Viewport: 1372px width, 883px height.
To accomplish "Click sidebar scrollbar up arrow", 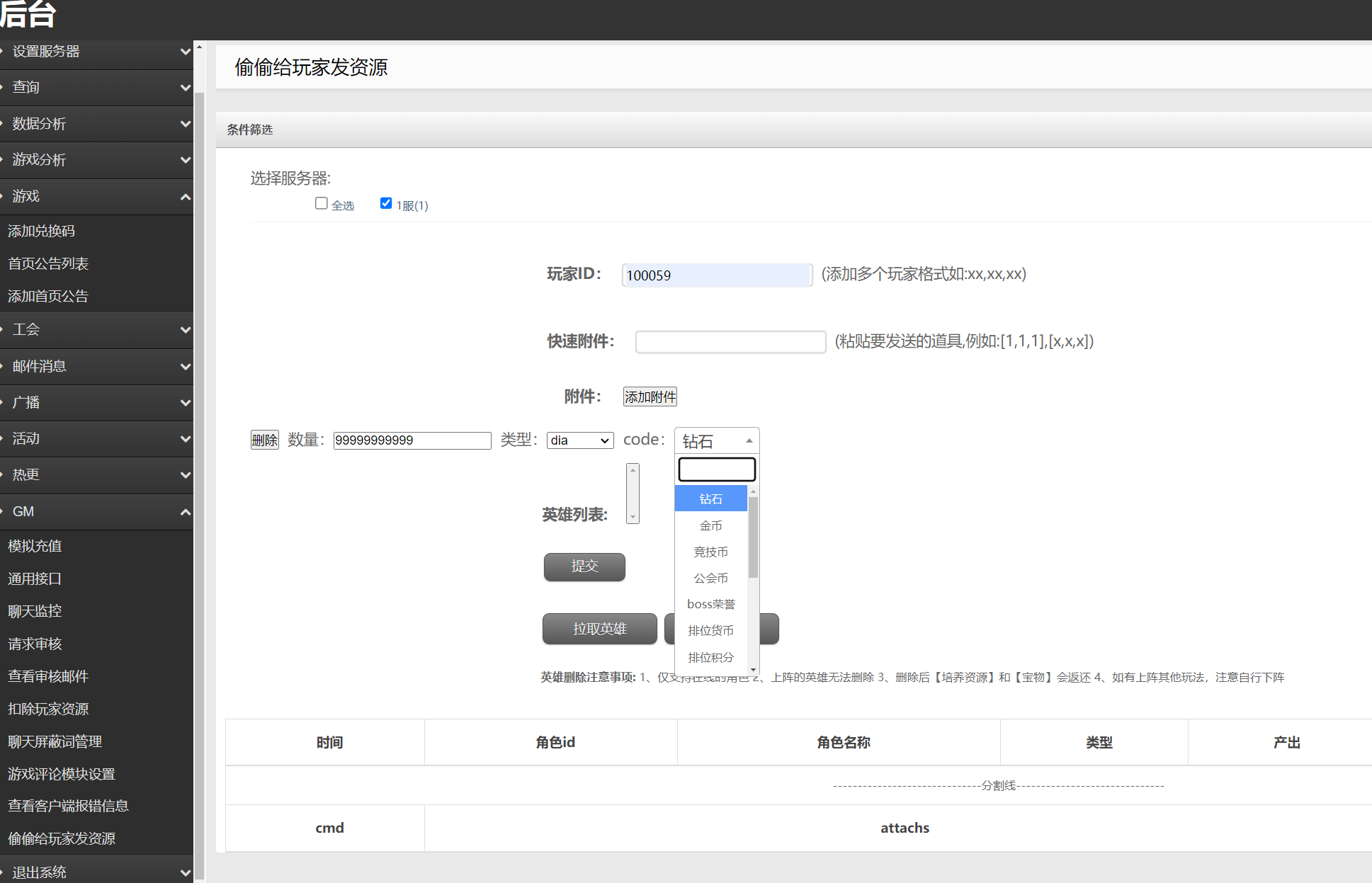I will (199, 47).
